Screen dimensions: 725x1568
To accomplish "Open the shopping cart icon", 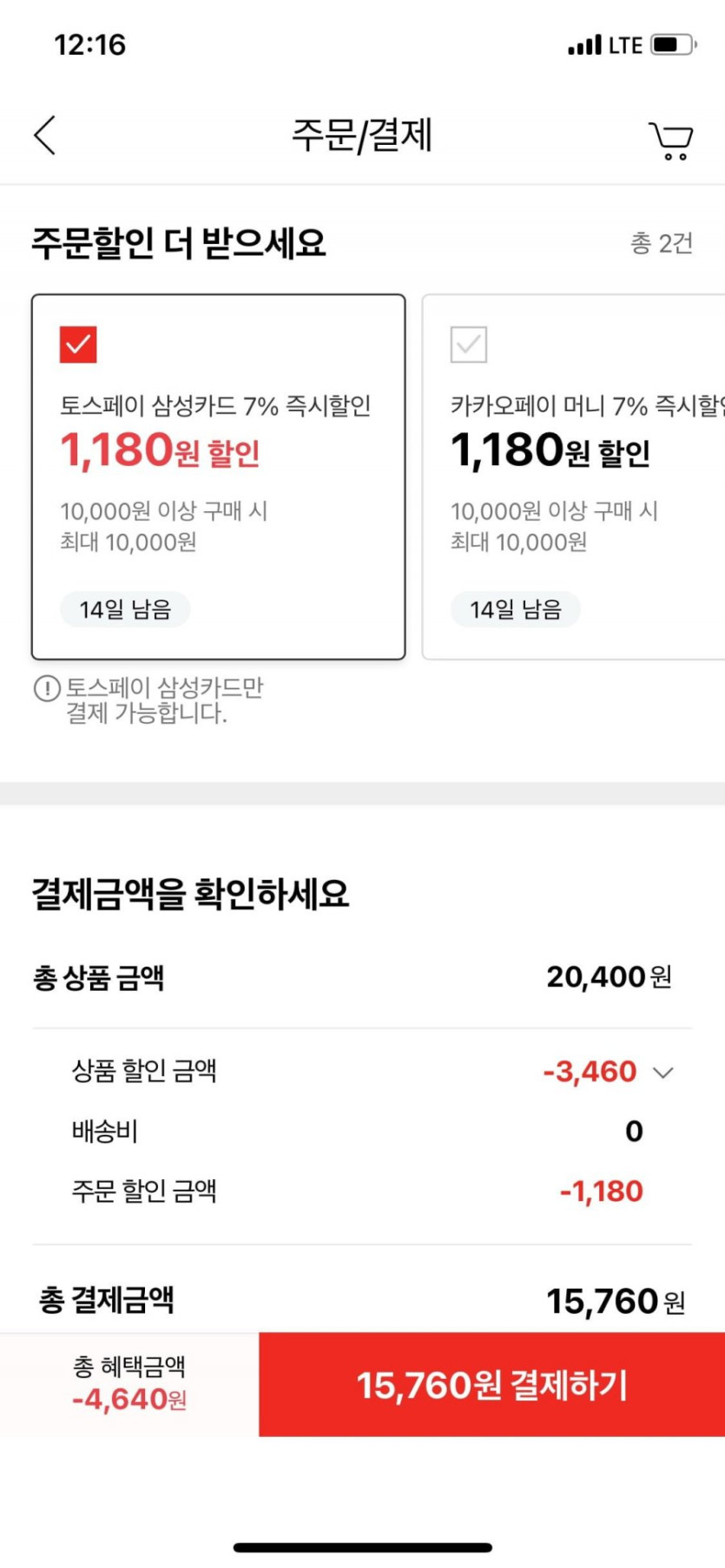I will point(670,141).
